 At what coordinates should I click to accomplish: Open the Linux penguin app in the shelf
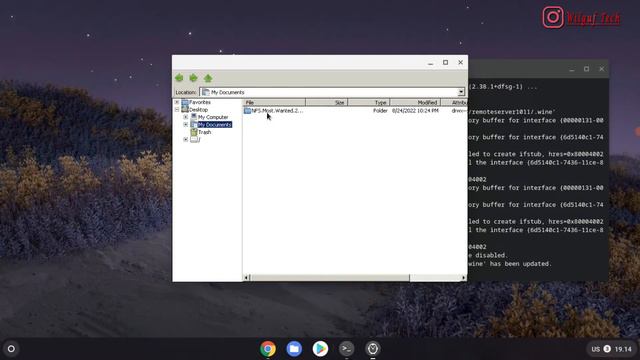point(372,349)
